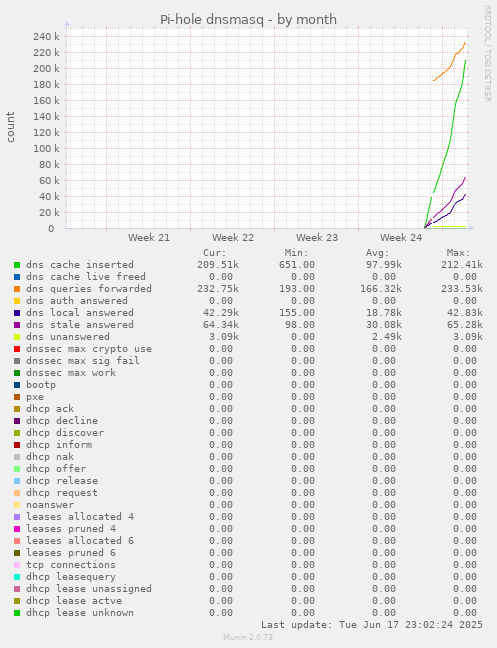The height and width of the screenshot is (648, 497).
Task: Click the 209.51k current value
Action: tap(218, 264)
